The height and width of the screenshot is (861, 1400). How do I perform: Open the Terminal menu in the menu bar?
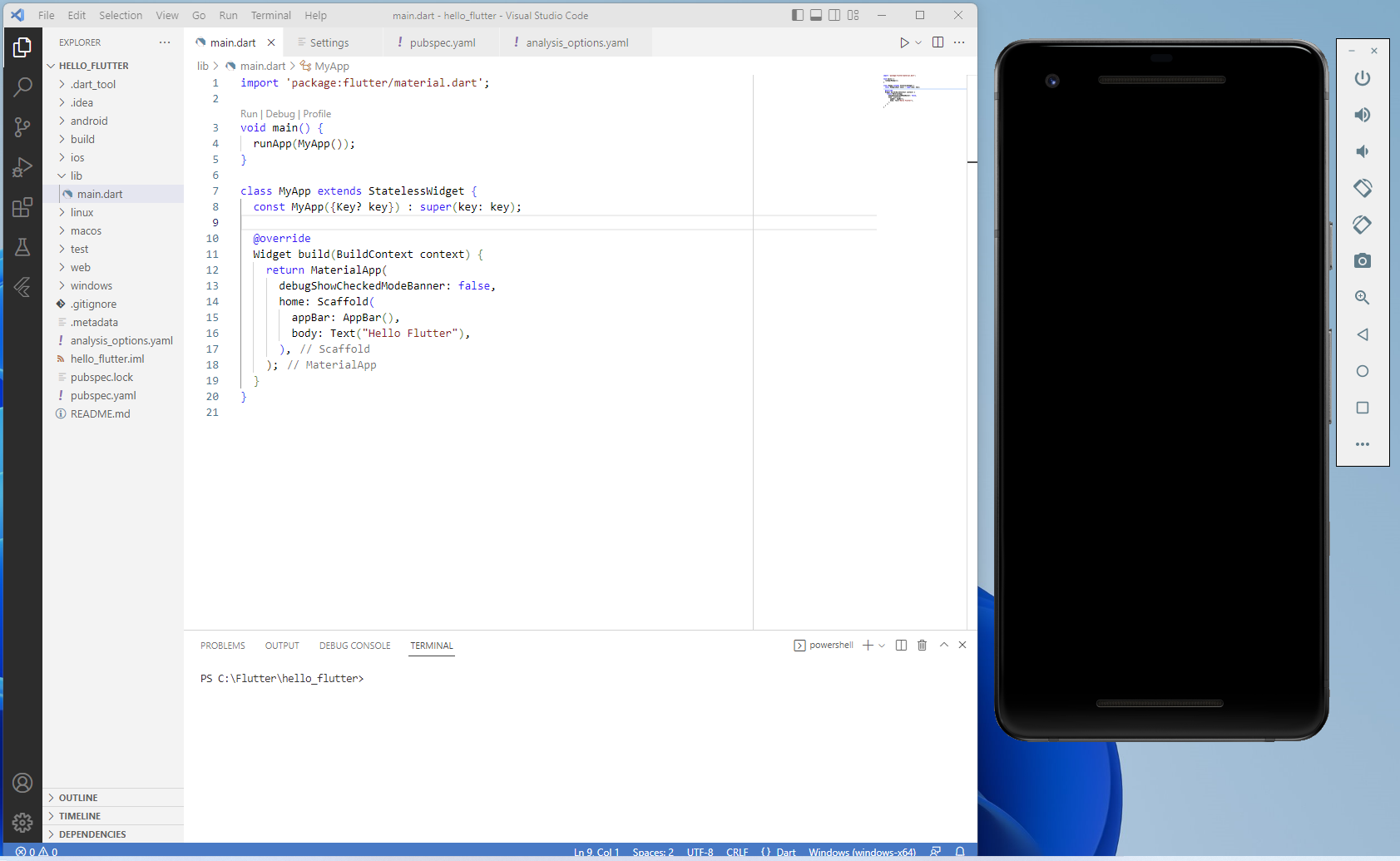point(271,15)
